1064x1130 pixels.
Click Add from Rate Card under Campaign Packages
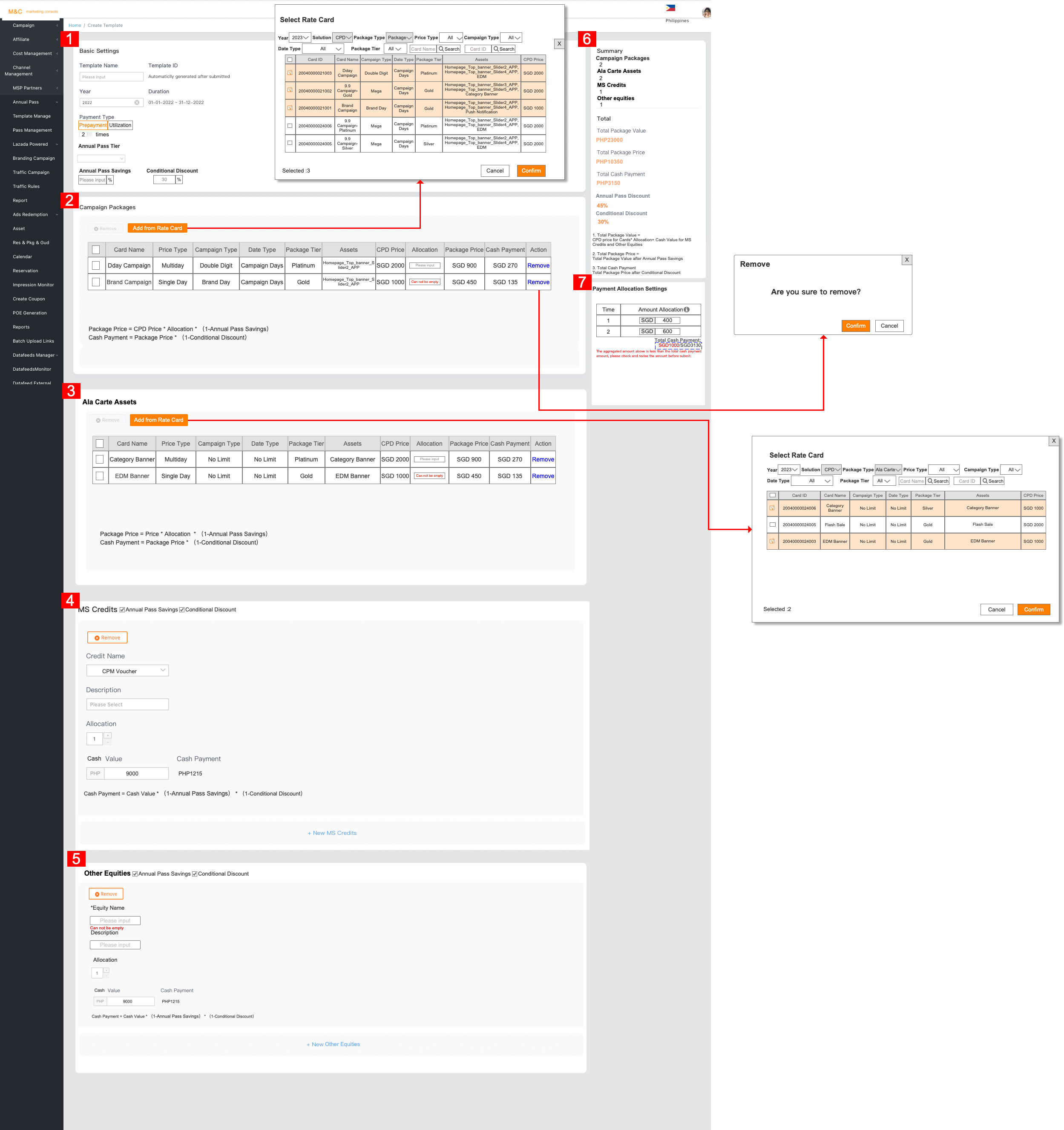(x=157, y=228)
